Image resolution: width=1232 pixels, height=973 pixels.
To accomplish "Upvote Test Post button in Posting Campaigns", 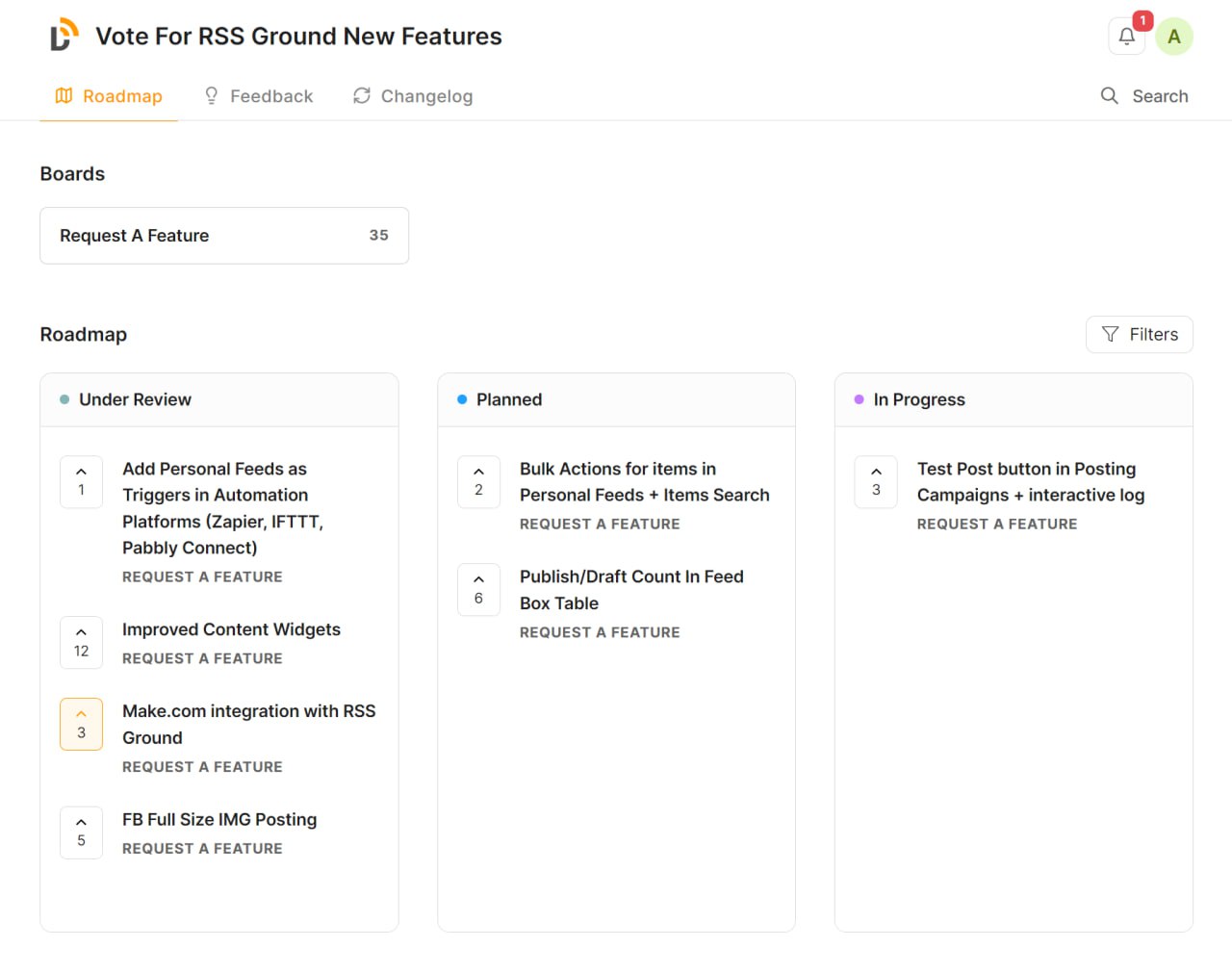I will [x=876, y=481].
